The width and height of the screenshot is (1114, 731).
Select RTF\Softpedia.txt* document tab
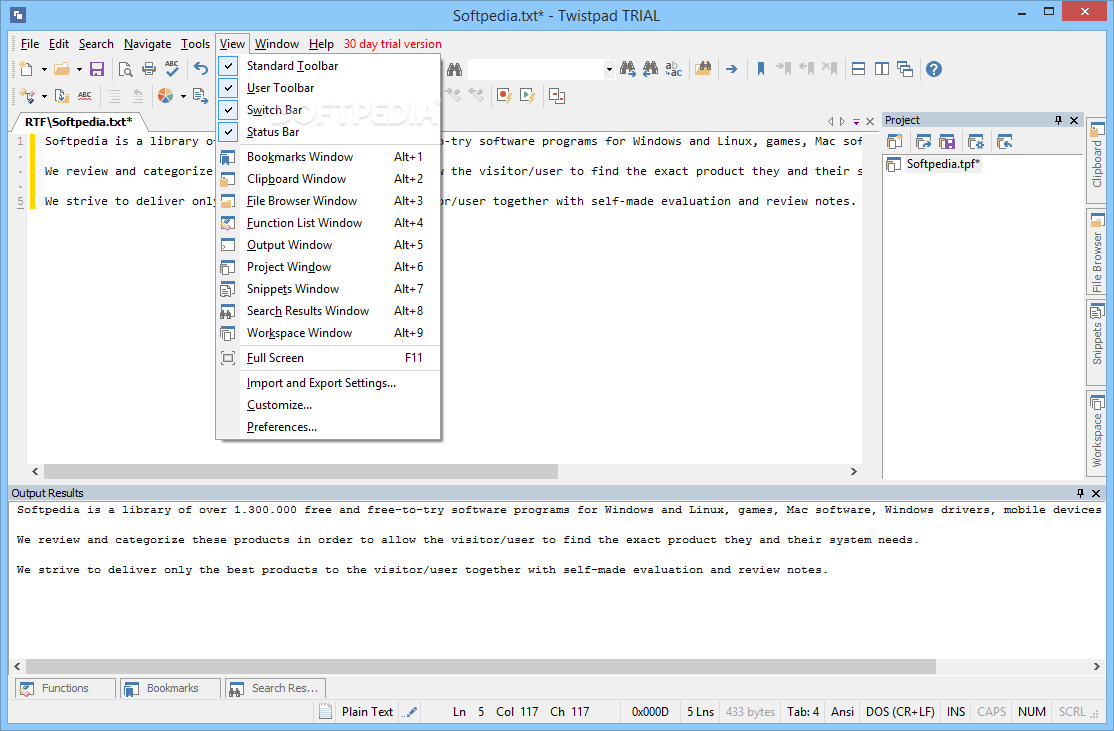[x=78, y=121]
